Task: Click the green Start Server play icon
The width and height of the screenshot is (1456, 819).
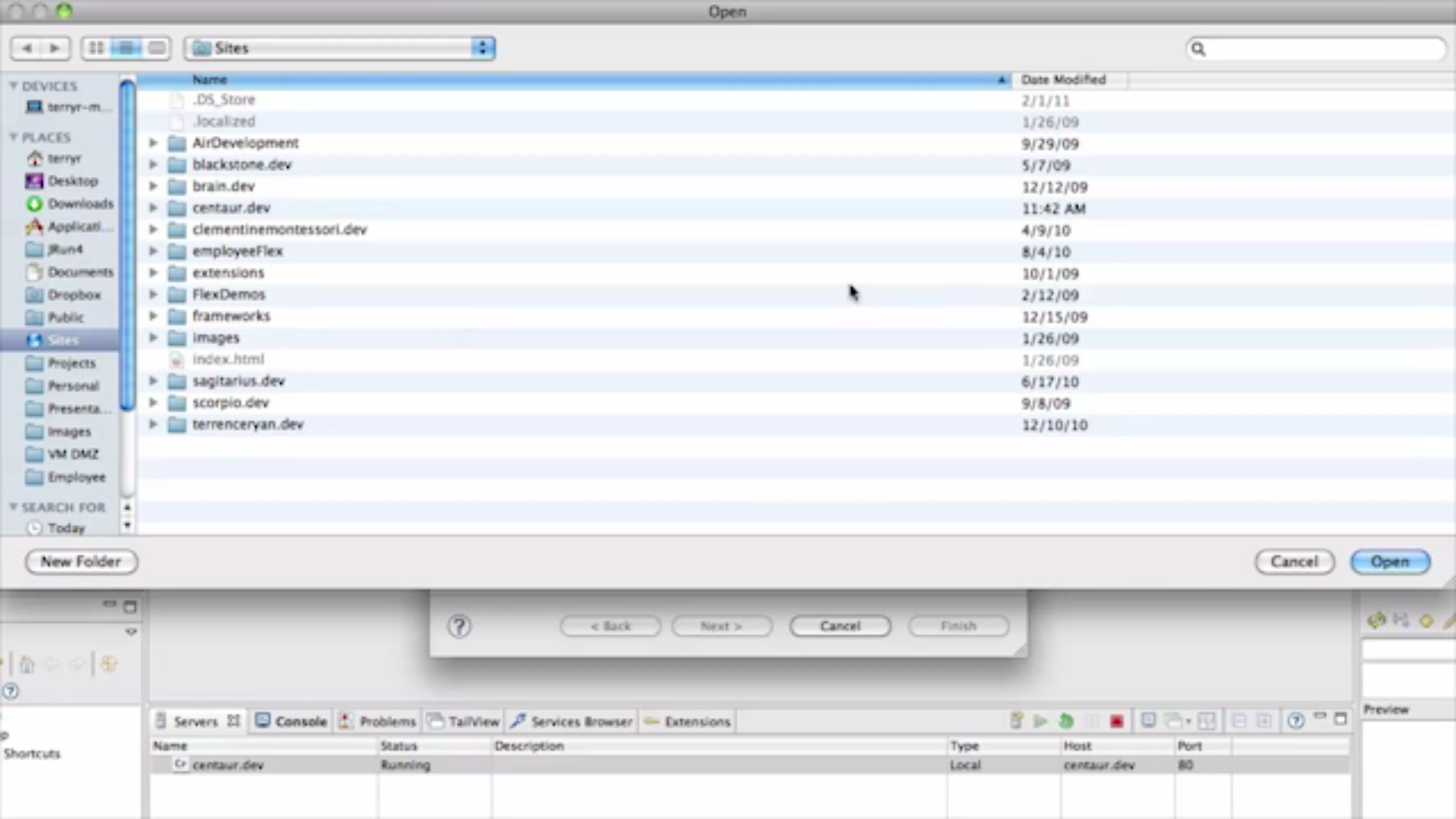Action: tap(1040, 721)
